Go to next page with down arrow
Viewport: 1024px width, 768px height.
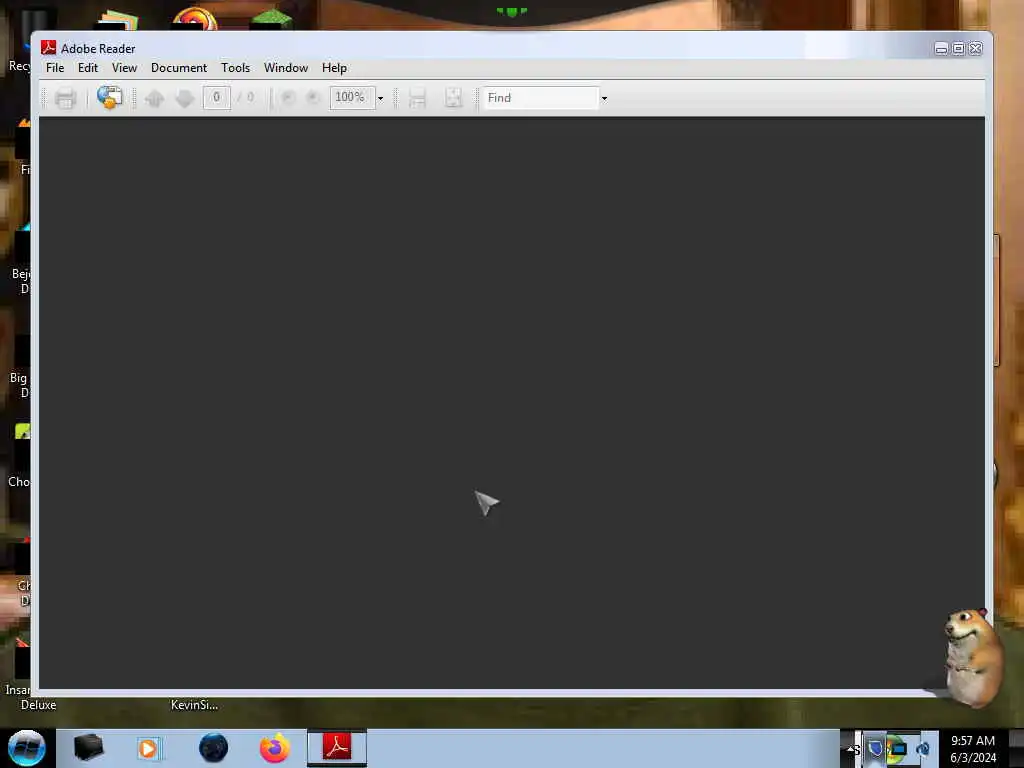pyautogui.click(x=185, y=98)
